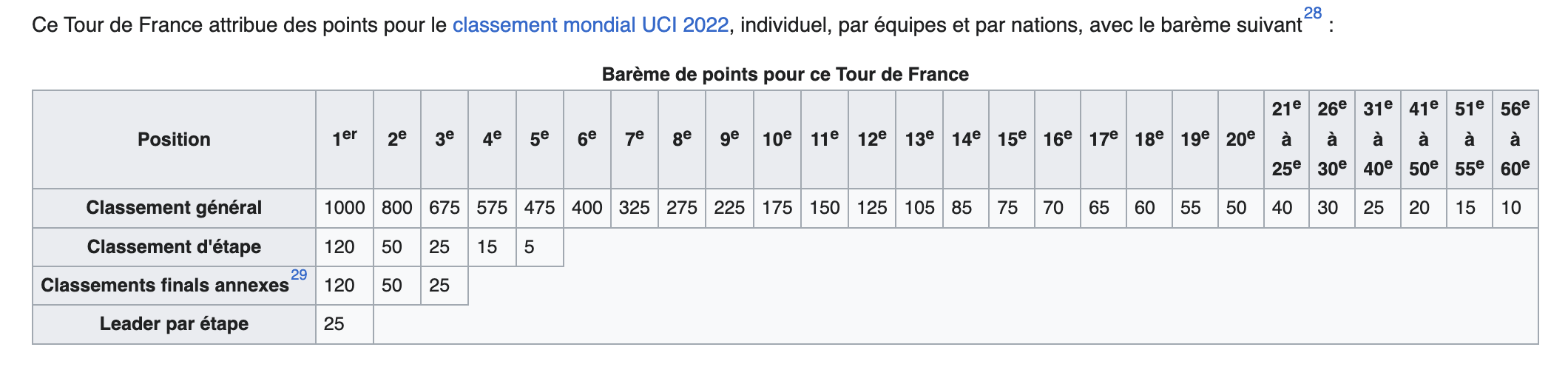Open footnote 29 beside Classements finals annexes
Screen dimensions: 1568x367
coord(299,275)
